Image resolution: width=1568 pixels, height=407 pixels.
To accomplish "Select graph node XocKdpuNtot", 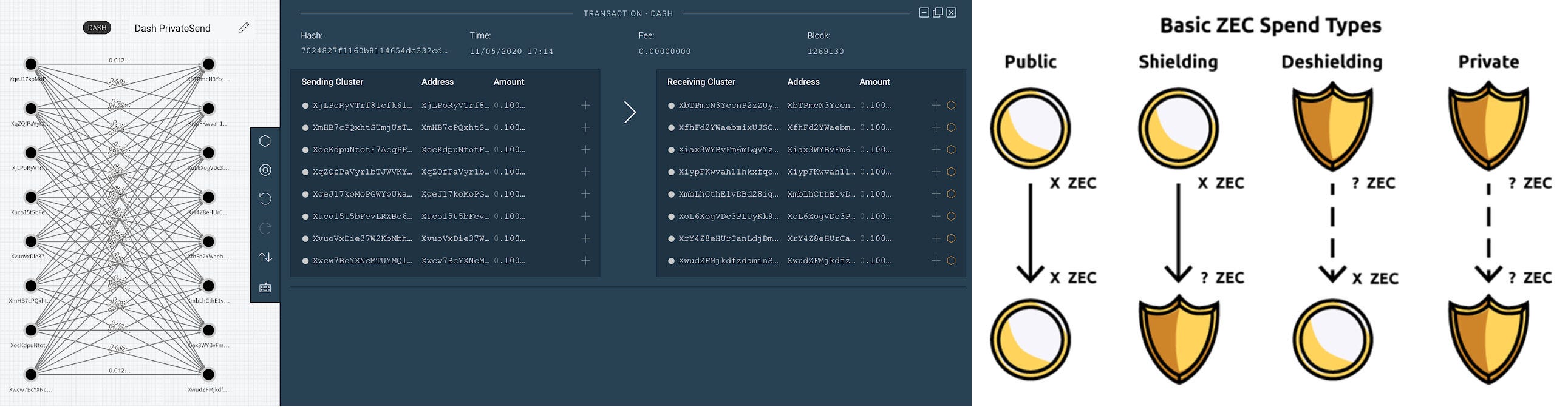I will [x=30, y=330].
